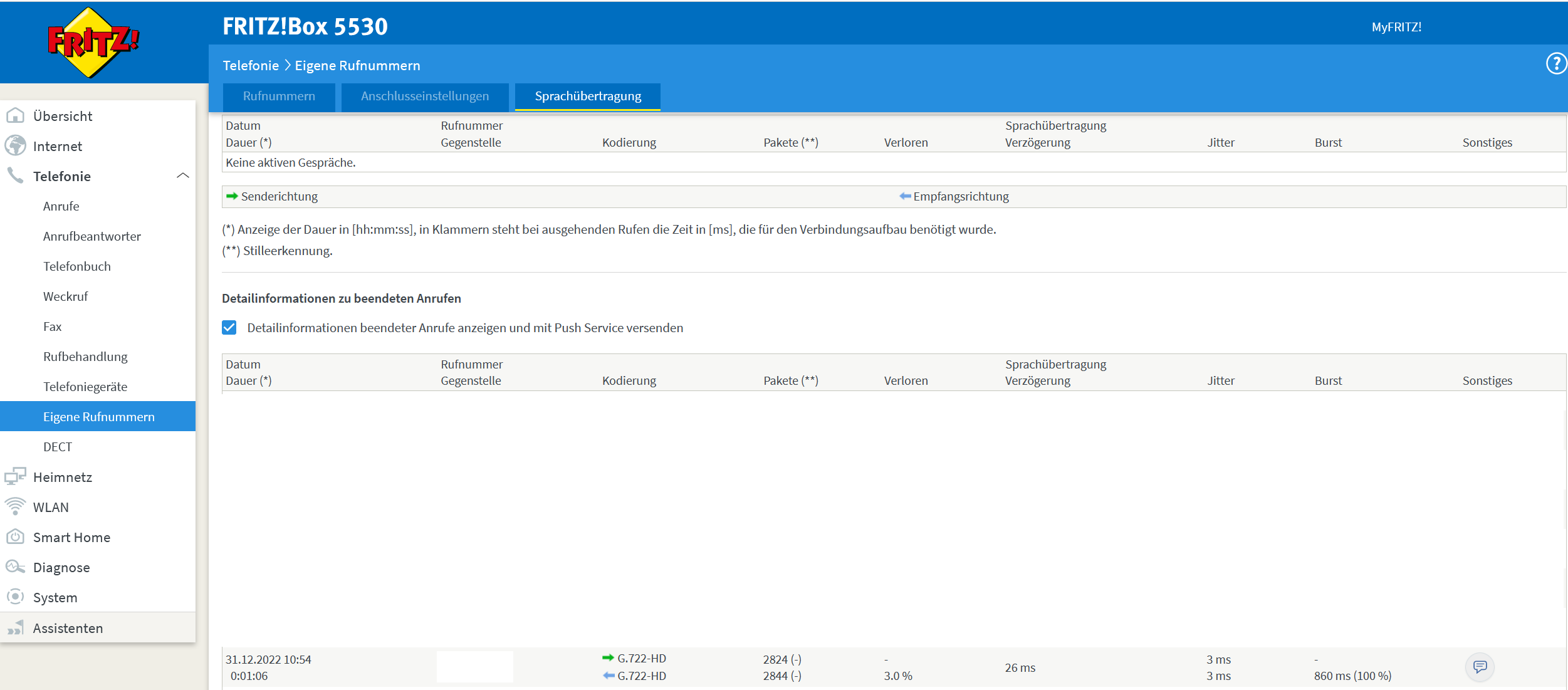The width and height of the screenshot is (1568, 690).
Task: Click the Empfangsrichtung legend label
Action: [961, 196]
